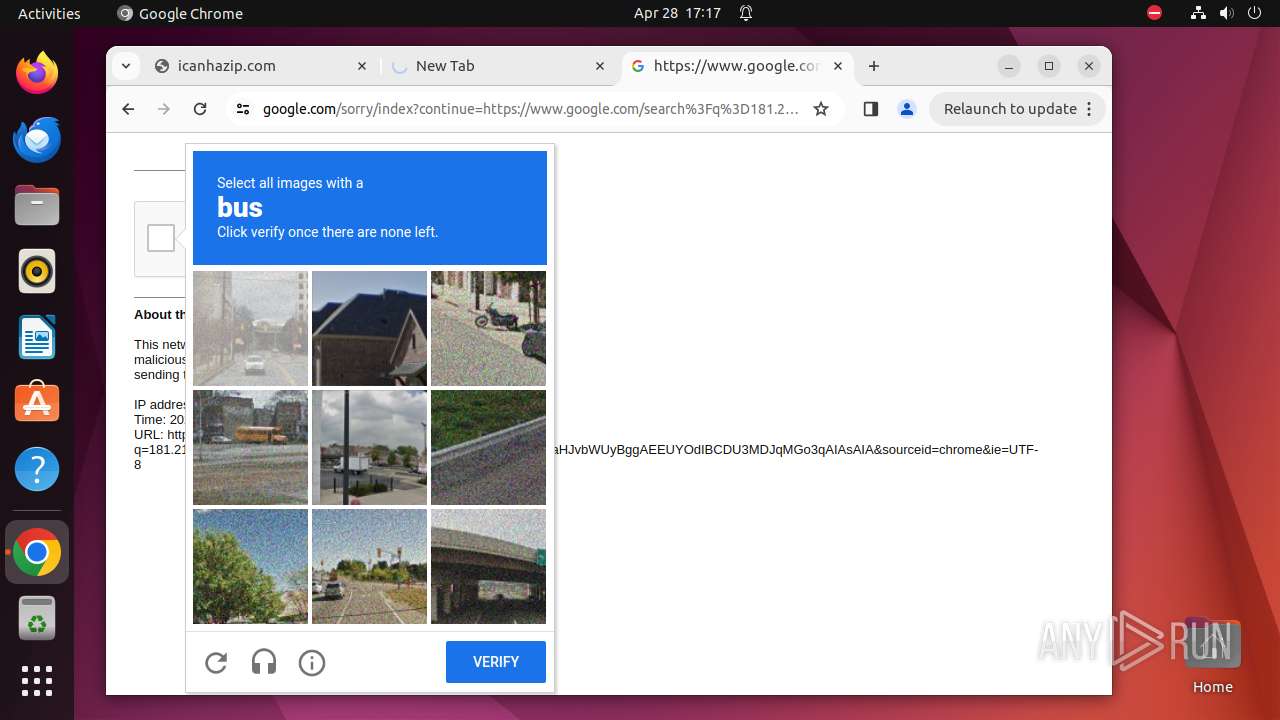Image resolution: width=1280 pixels, height=720 pixels.
Task: Select the google.com sorry page tab
Action: pyautogui.click(x=738, y=66)
